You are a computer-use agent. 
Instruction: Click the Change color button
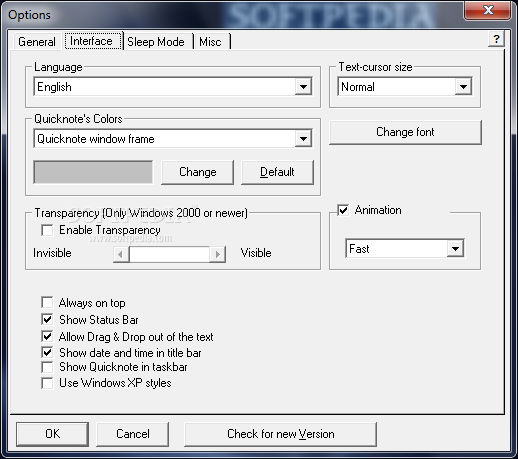pos(198,172)
